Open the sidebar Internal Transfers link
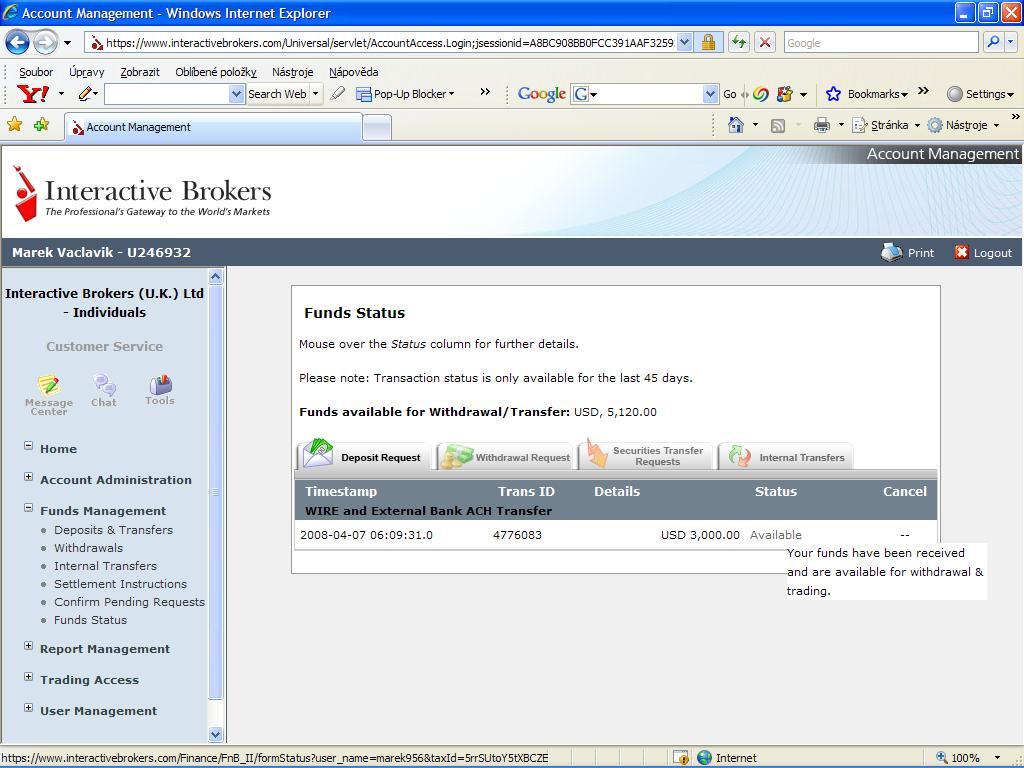 click(x=105, y=566)
